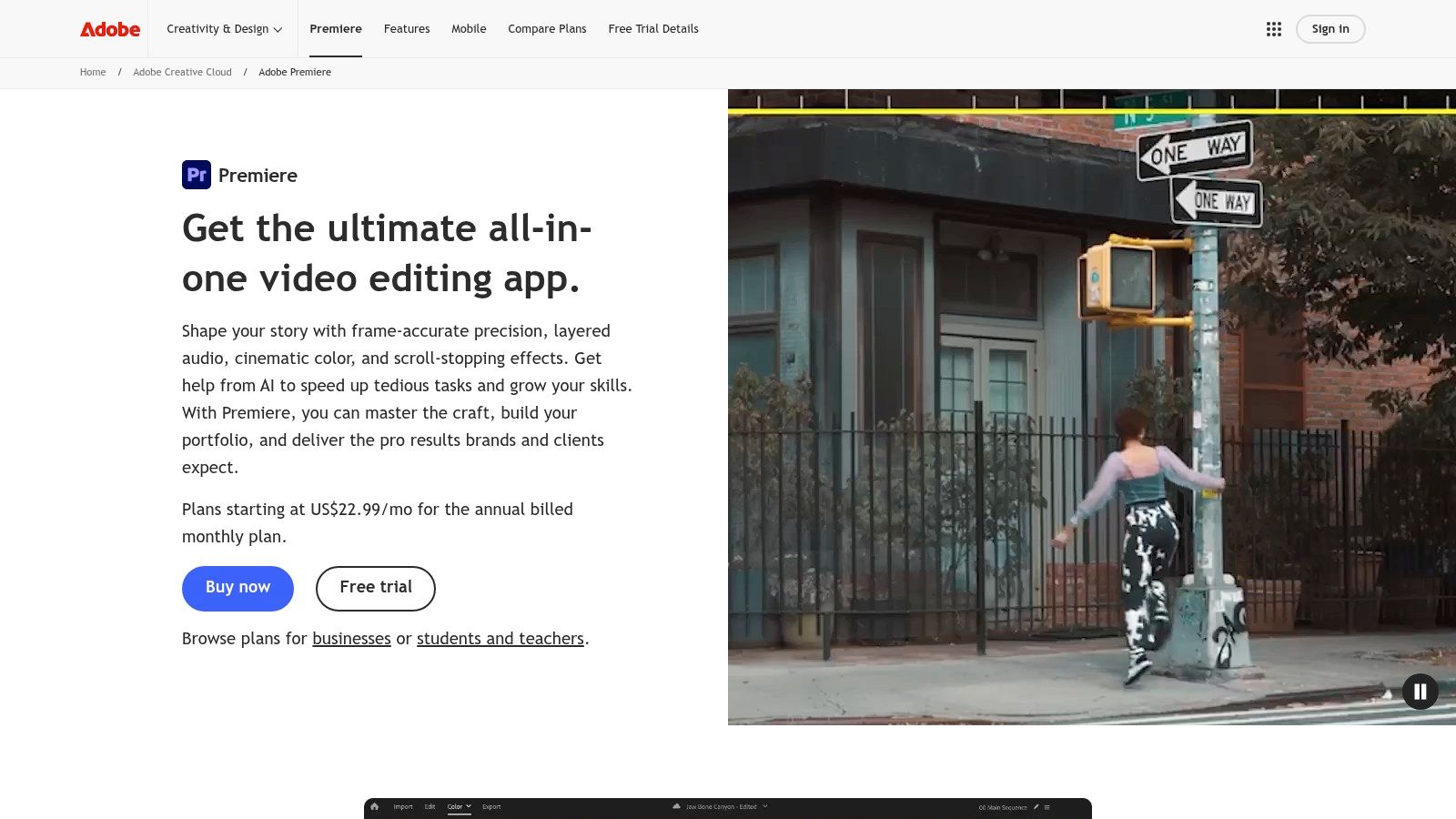
Task: Click Import tab in Premiere mockup
Action: (403, 806)
